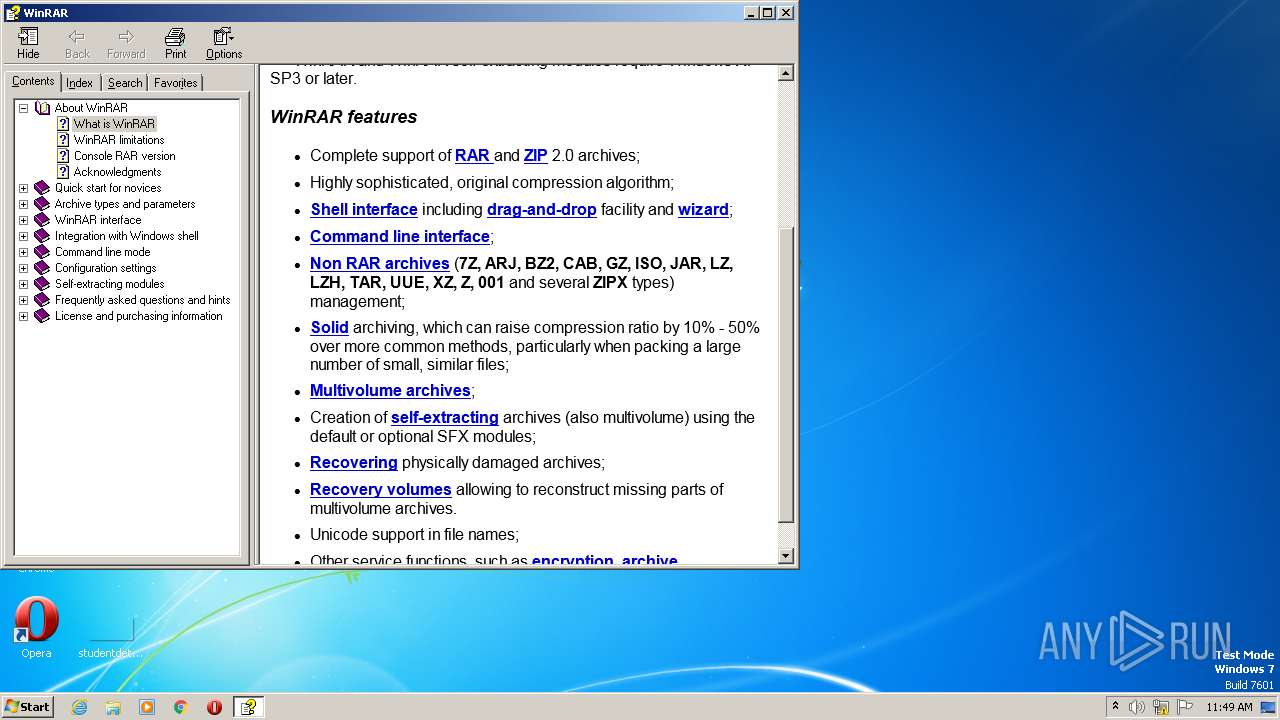The image size is (1280, 720).
Task: Switch to the Favorites tab
Action: click(175, 83)
